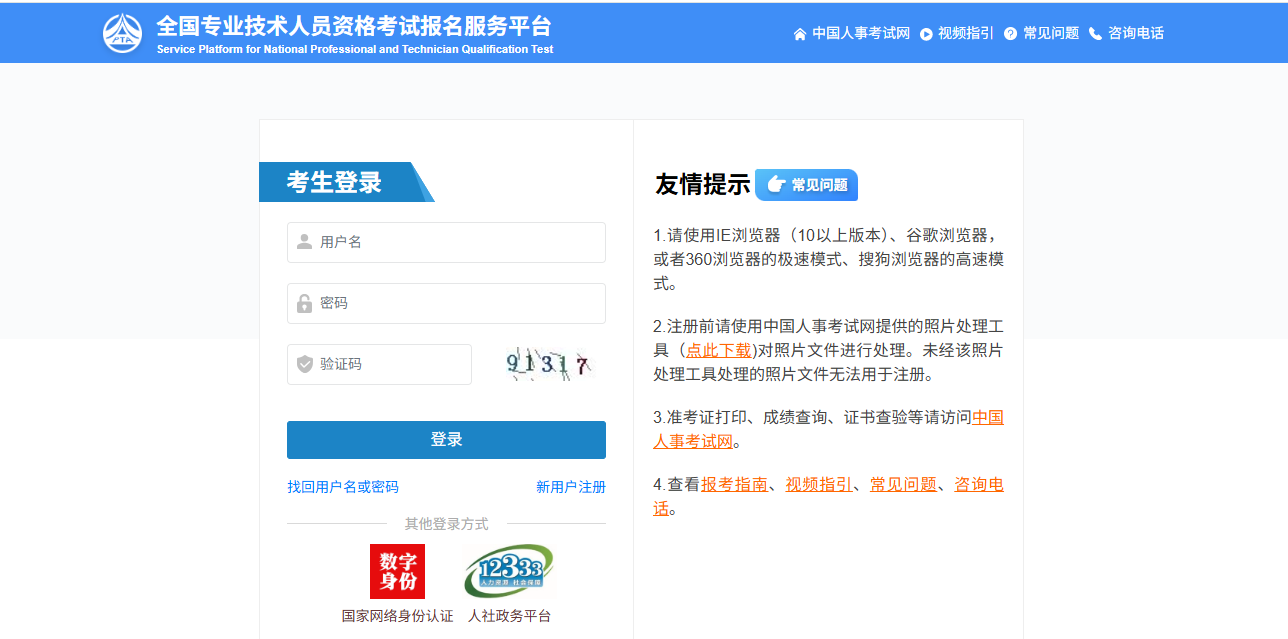Click the PTA platform logo
The height and width of the screenshot is (639, 1288).
[x=122, y=31]
